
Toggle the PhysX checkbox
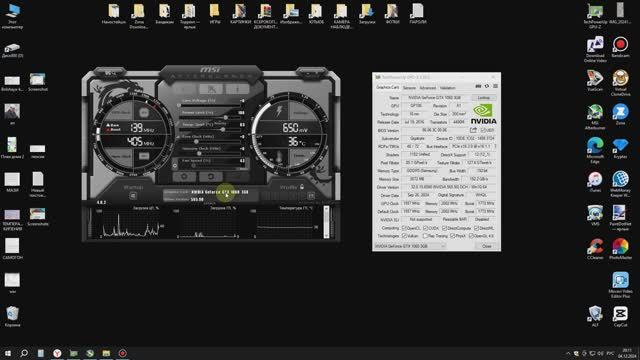pos(452,236)
